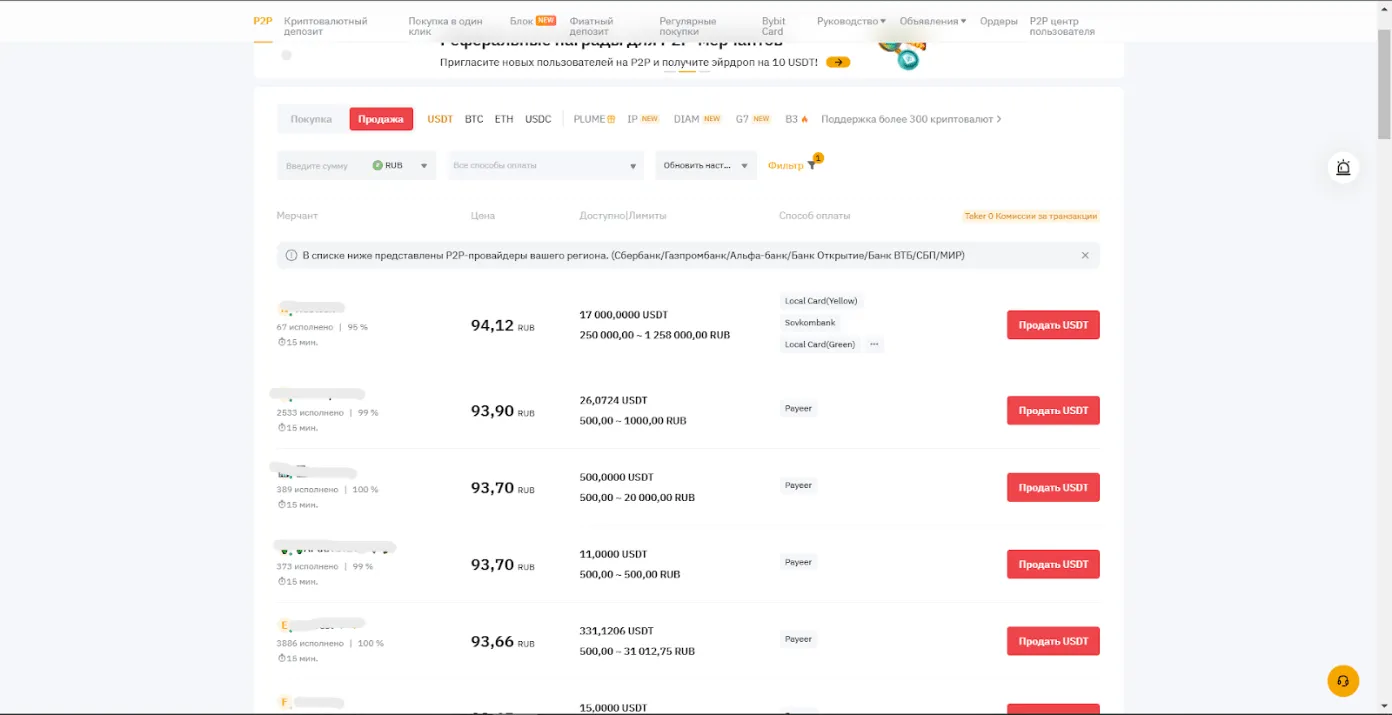Expand the Руководство menu
Screen dimensions: 1392x715
pyautogui.click(x=851, y=21)
